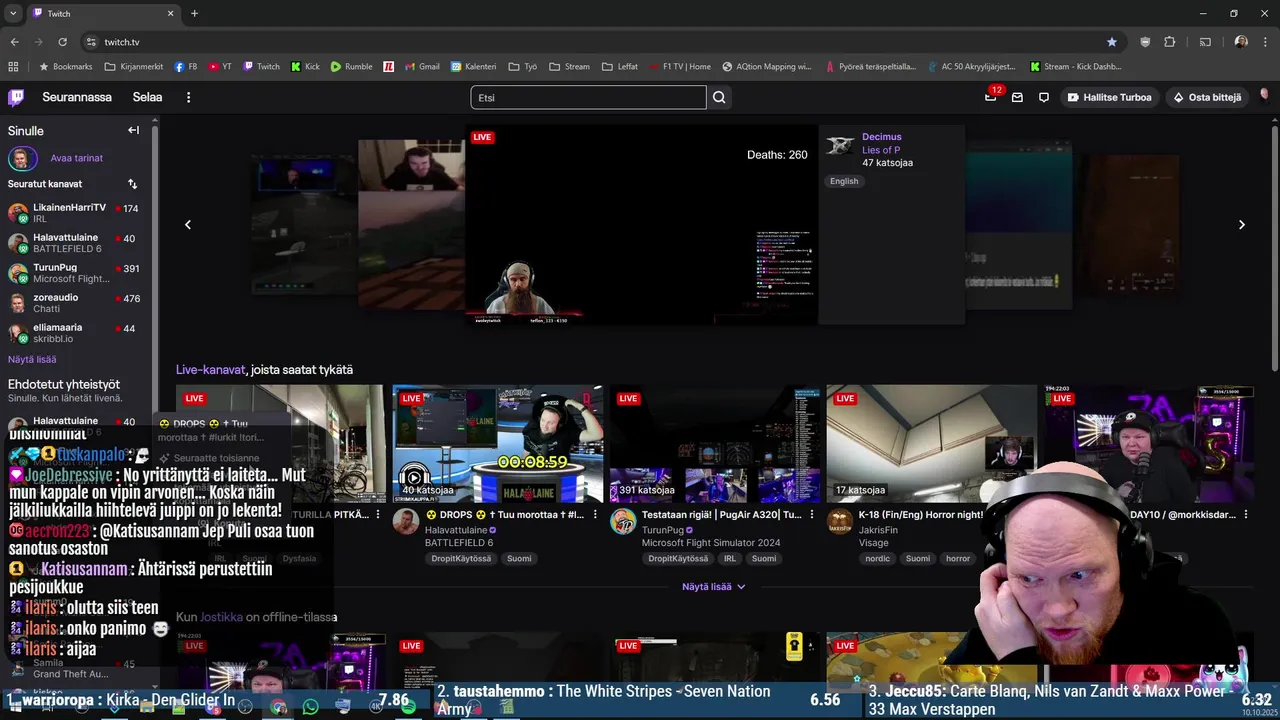This screenshot has height=720, width=1280.
Task: Click the English tag on featured stream
Action: [x=844, y=181]
